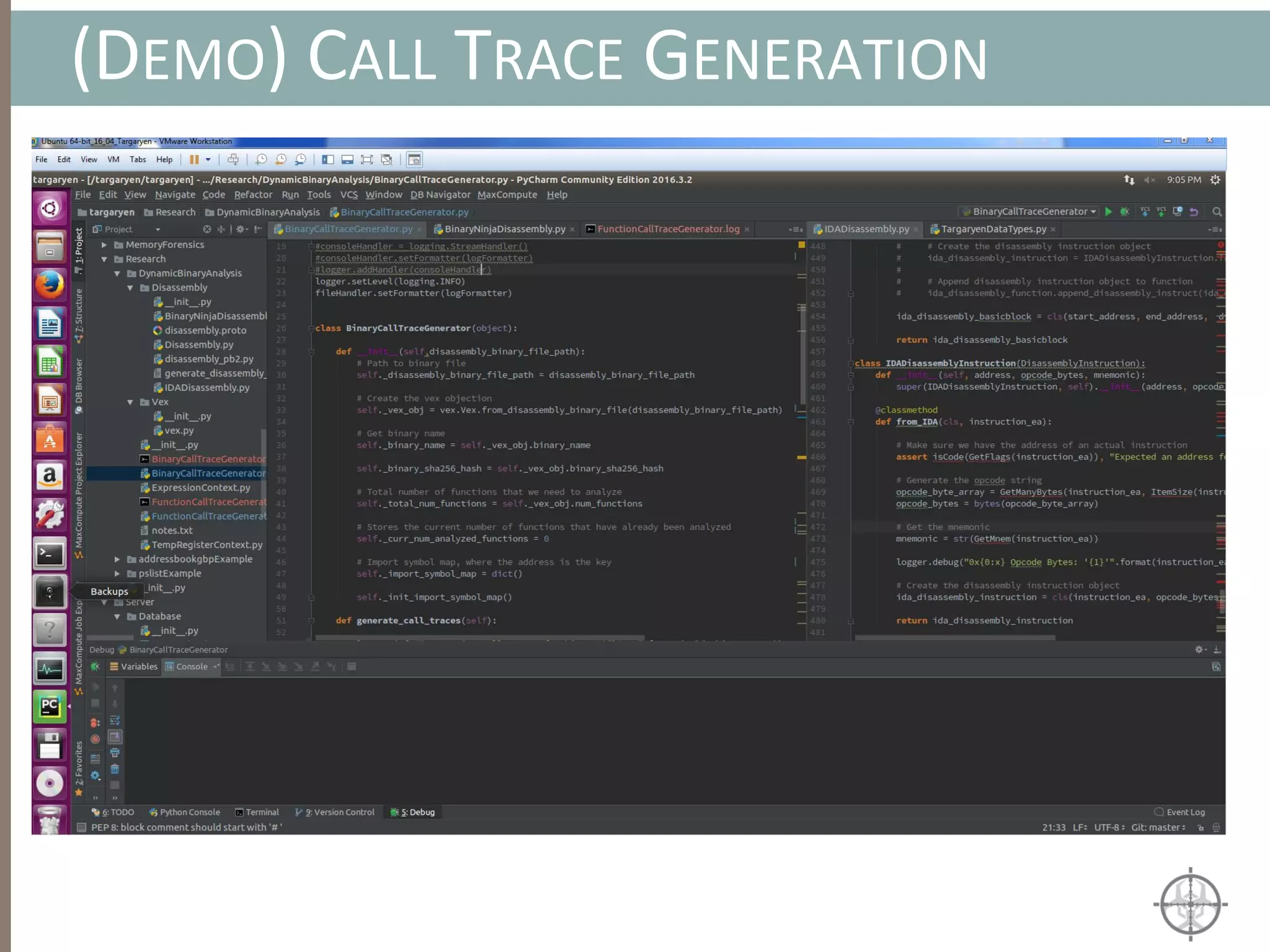Toggle soft-wrap icon in console sidebar

pyautogui.click(x=115, y=721)
